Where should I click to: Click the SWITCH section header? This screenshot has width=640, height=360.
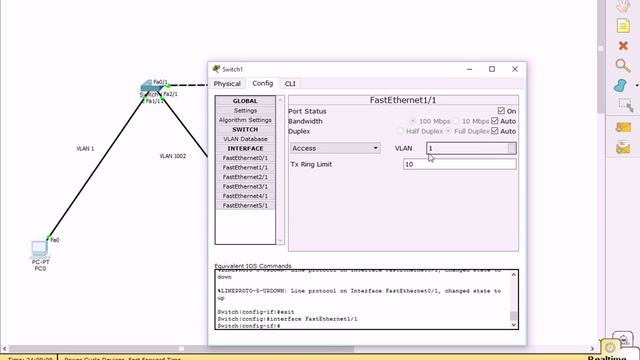245,129
